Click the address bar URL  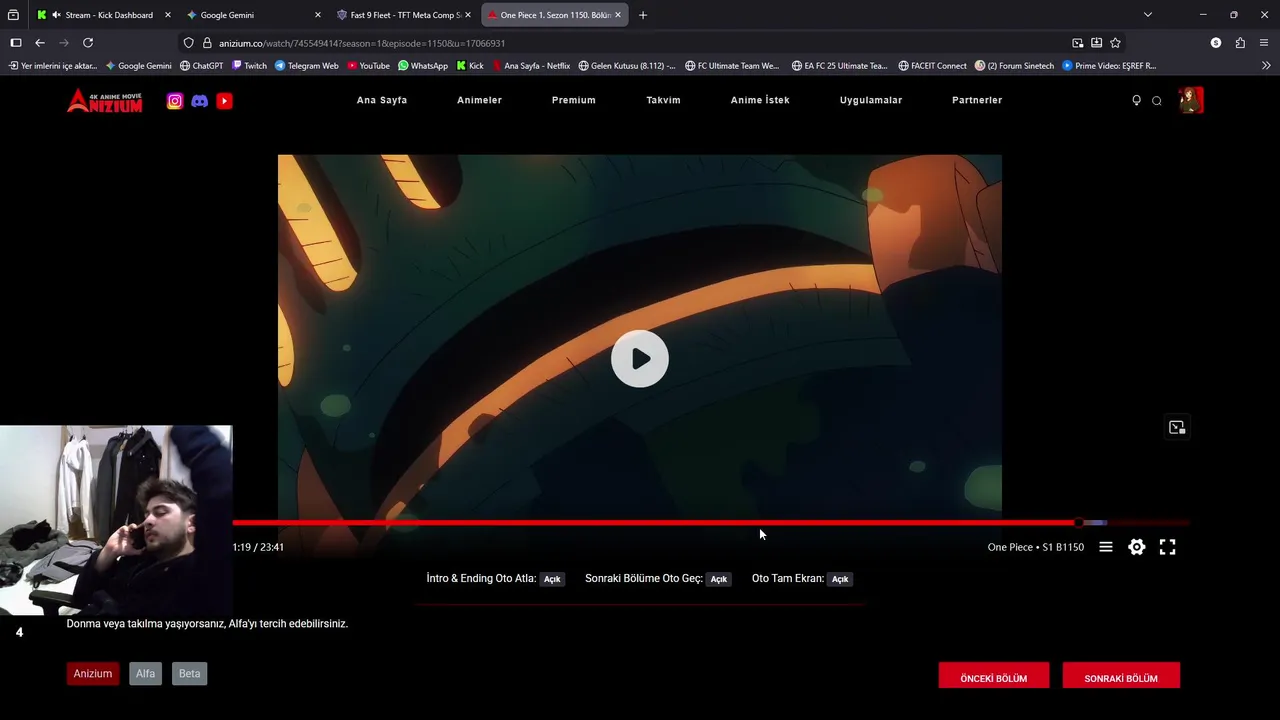coord(362,43)
